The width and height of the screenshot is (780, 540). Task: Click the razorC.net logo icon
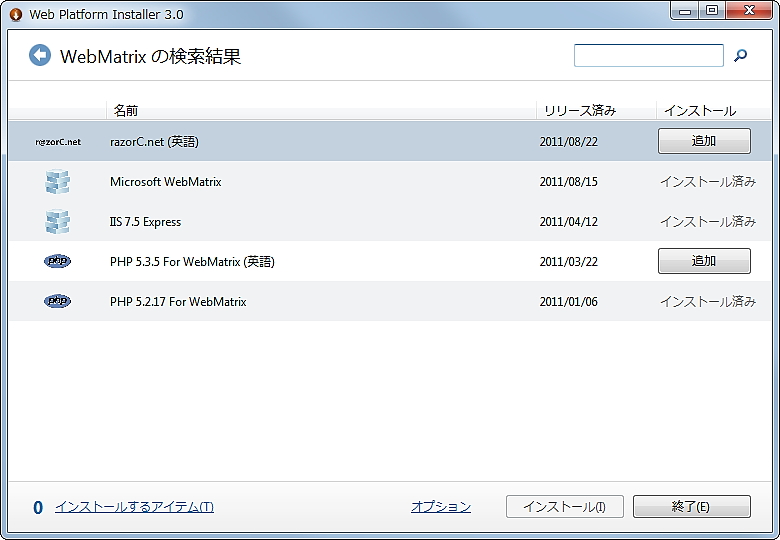[x=58, y=142]
